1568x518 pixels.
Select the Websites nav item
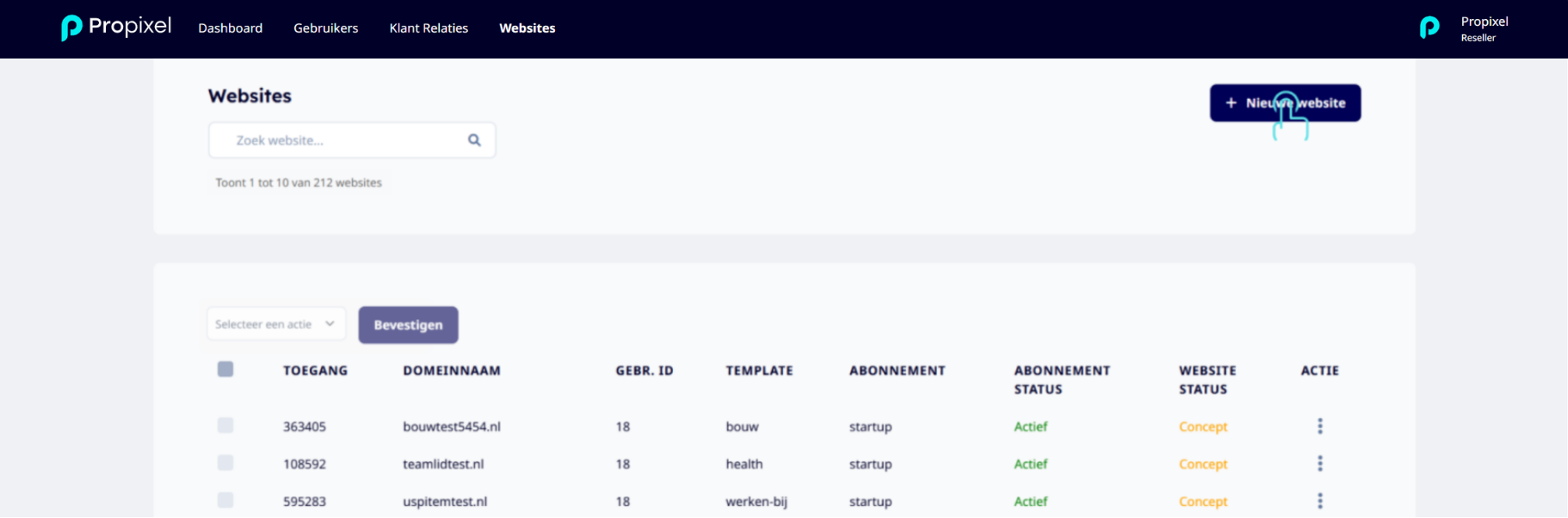coord(528,28)
